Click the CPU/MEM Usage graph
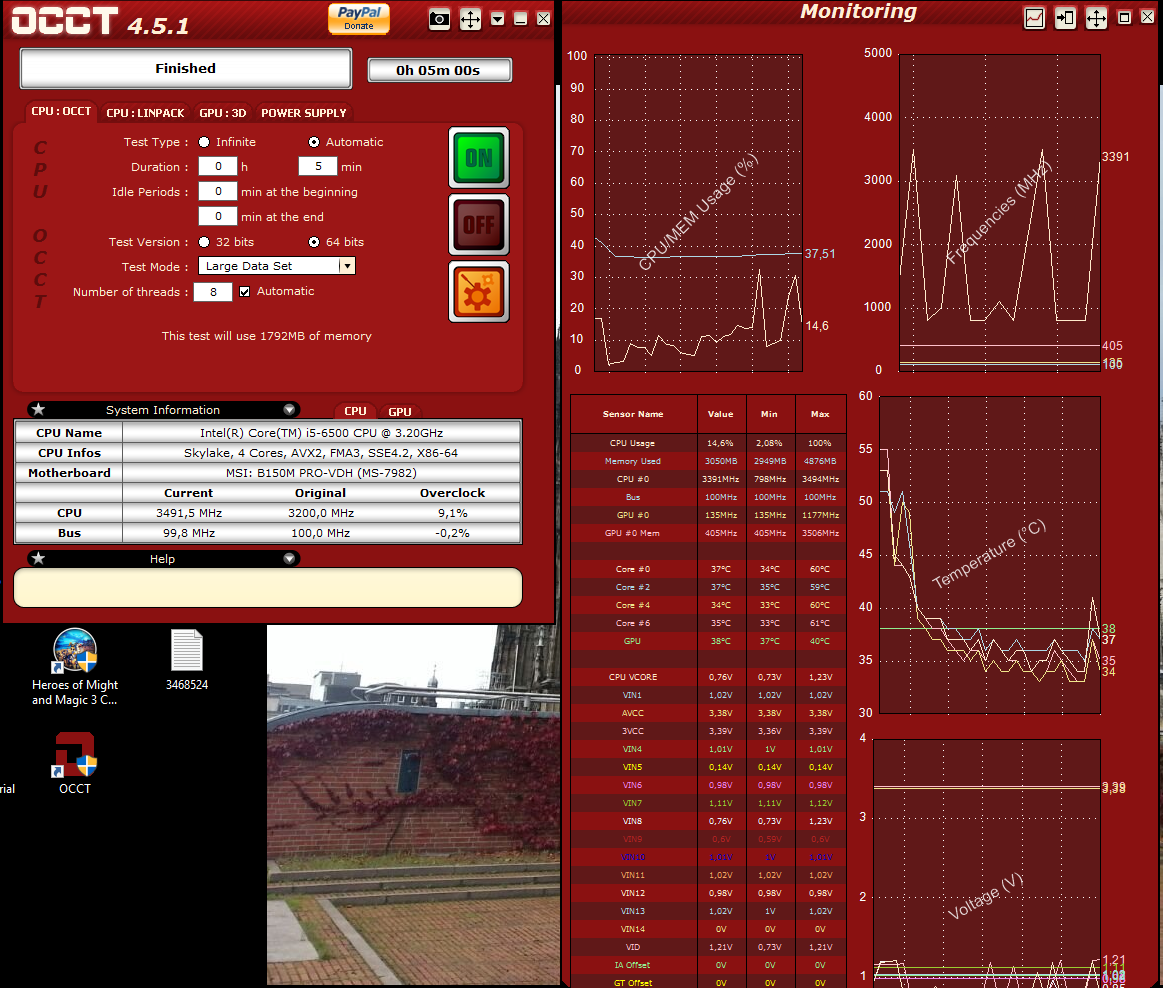This screenshot has height=988, width=1163. tap(698, 213)
